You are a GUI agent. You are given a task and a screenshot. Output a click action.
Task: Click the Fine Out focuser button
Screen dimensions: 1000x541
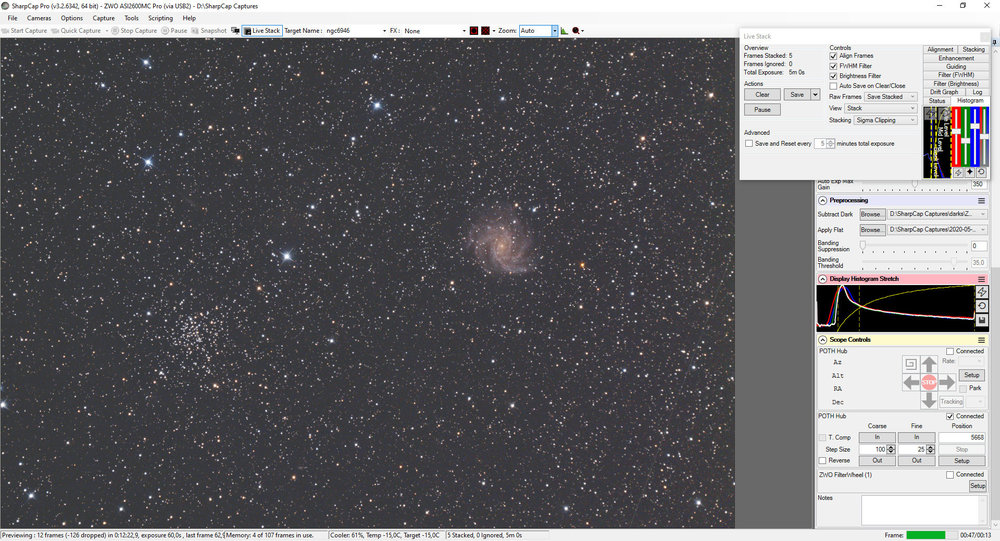coord(916,460)
